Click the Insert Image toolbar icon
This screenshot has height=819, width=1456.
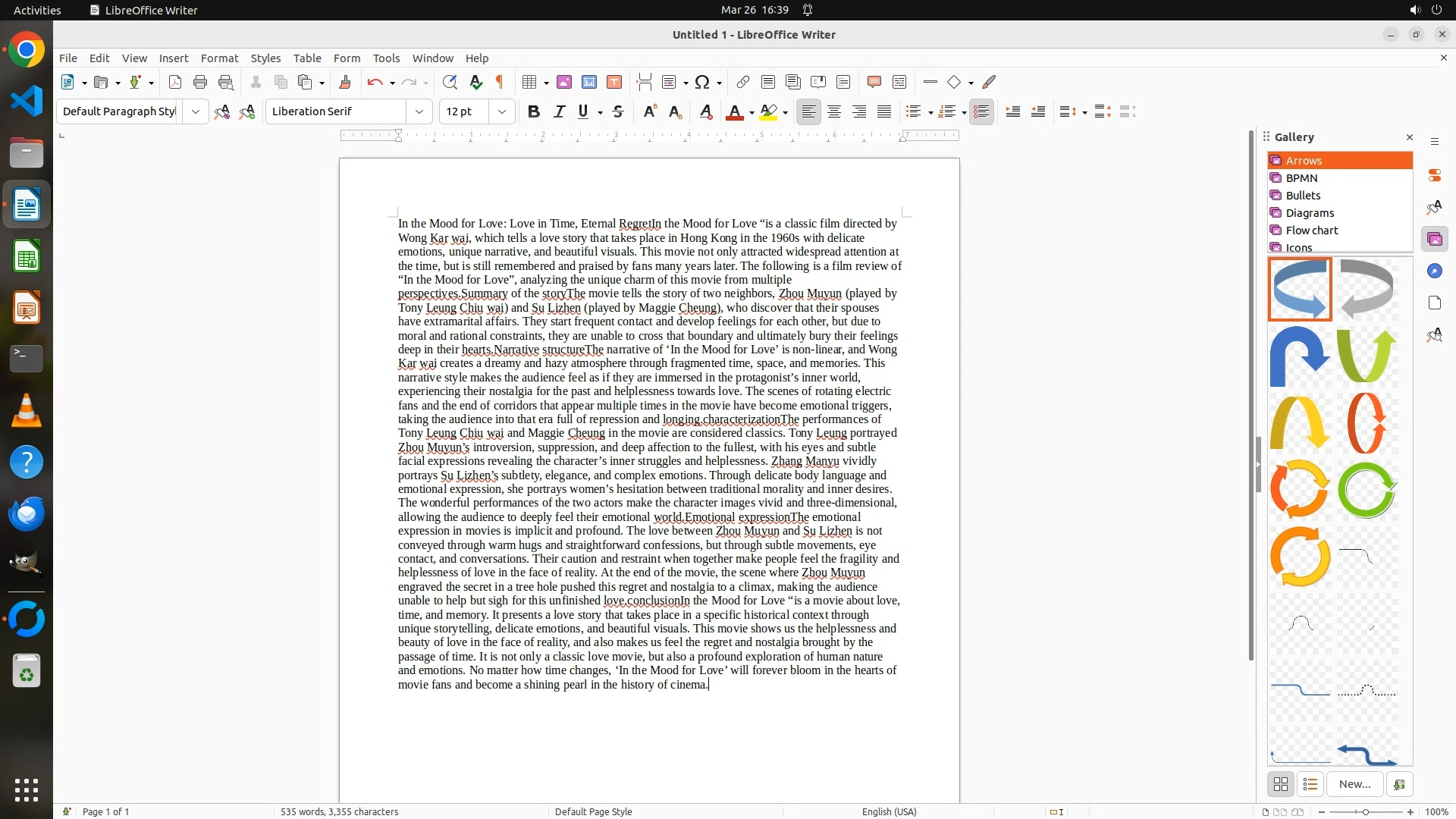pos(564,82)
